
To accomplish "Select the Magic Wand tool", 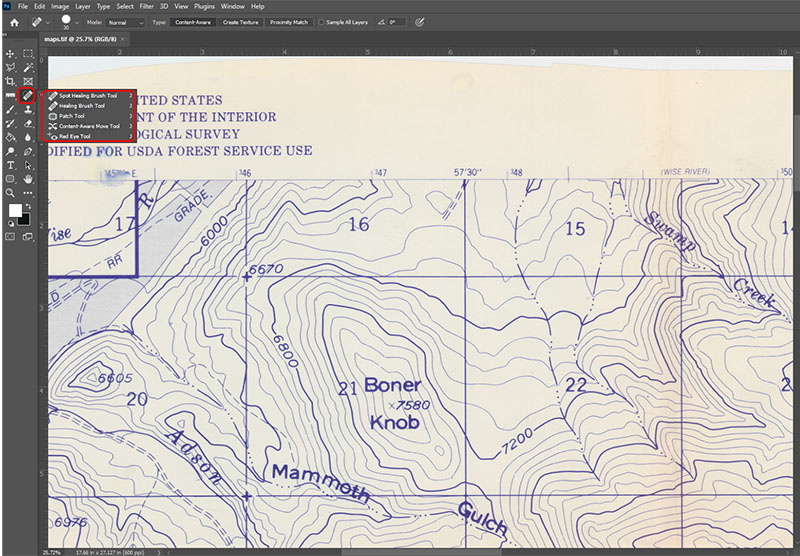I will coord(28,67).
